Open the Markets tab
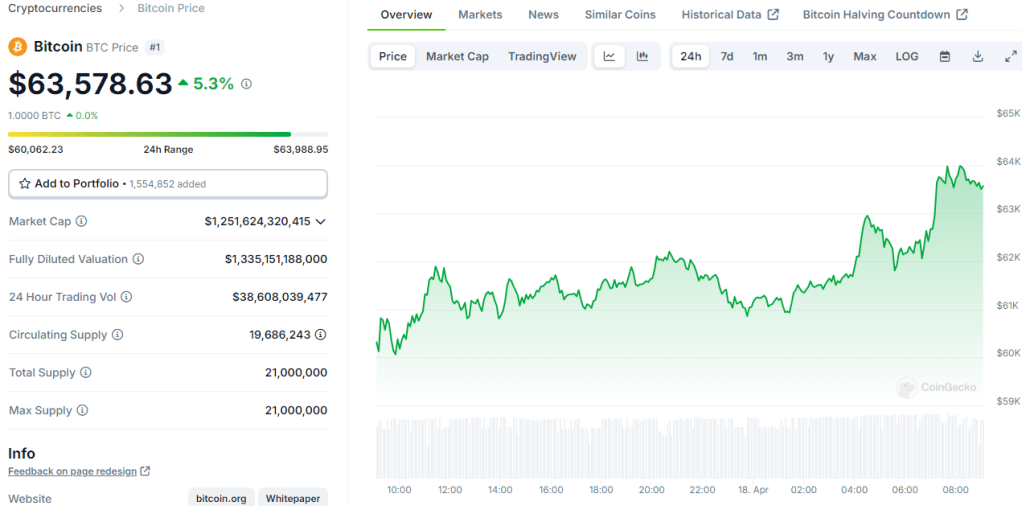 [480, 15]
